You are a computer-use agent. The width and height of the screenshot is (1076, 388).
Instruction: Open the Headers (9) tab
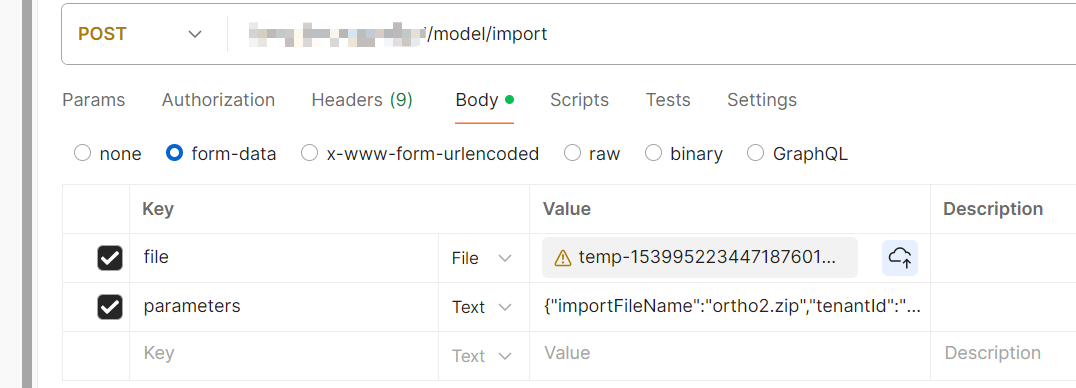point(362,100)
